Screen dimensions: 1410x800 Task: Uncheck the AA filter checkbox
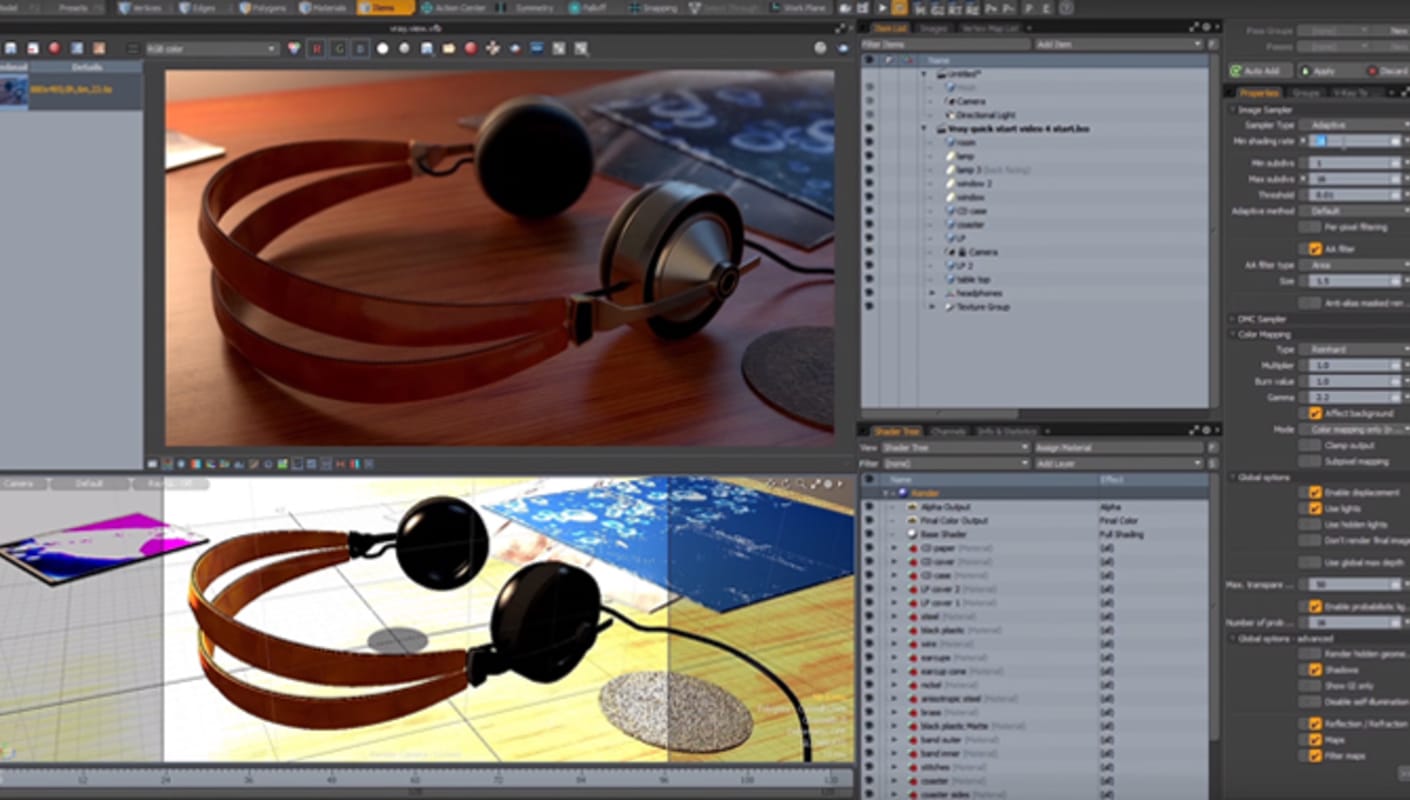pyautogui.click(x=1313, y=248)
